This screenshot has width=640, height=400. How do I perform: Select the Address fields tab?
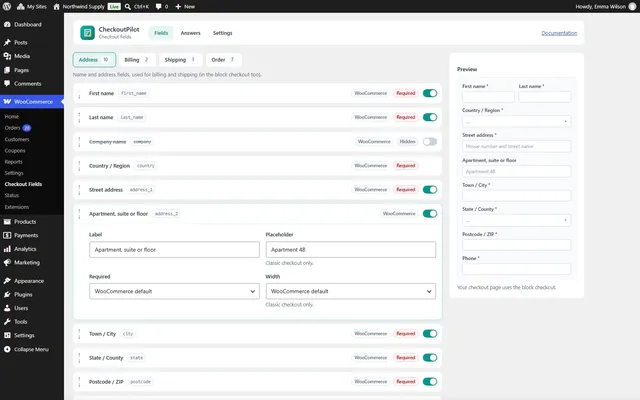pyautogui.click(x=94, y=60)
